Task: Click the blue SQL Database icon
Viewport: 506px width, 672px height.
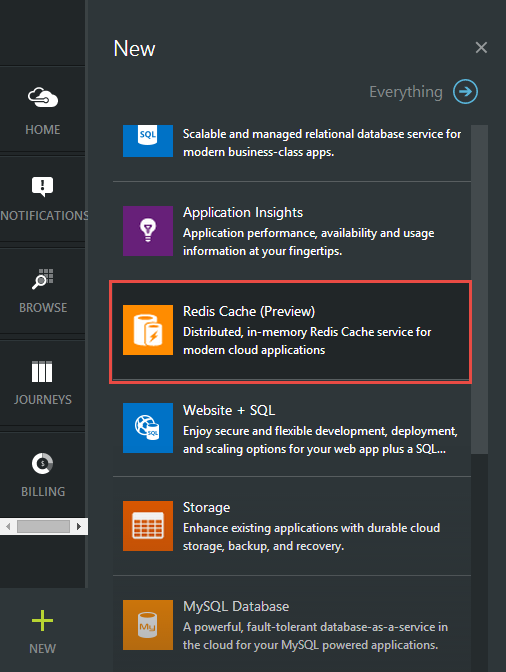Action: [148, 141]
